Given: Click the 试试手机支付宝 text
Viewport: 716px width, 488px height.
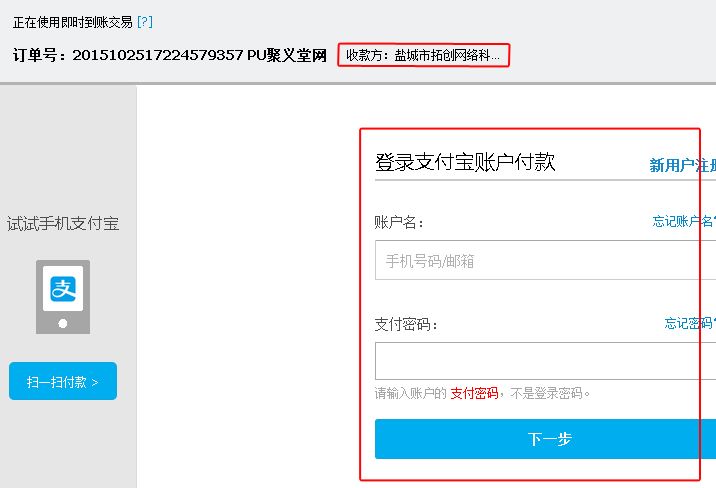Looking at the screenshot, I should (63, 224).
